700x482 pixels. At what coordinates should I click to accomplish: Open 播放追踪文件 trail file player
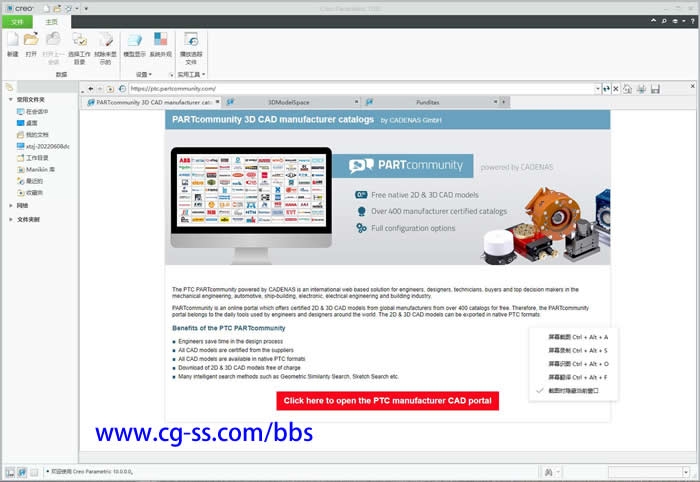click(x=192, y=43)
